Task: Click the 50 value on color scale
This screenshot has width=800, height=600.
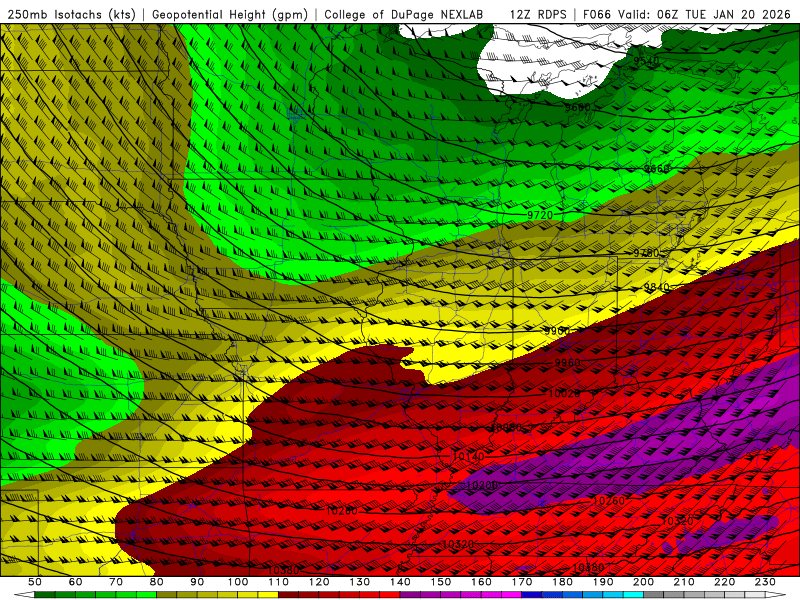Action: [x=35, y=582]
